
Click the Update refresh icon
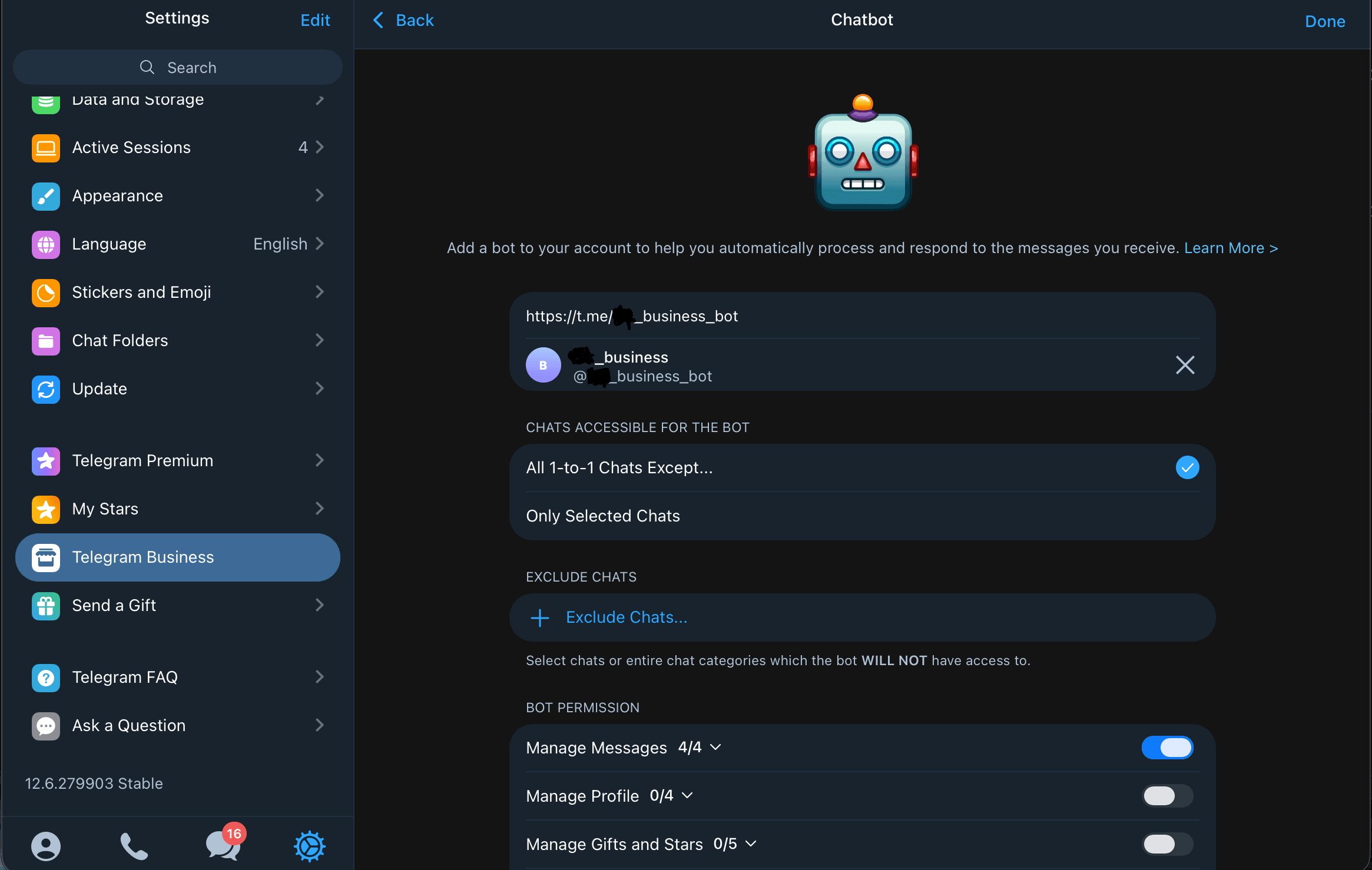(x=46, y=389)
